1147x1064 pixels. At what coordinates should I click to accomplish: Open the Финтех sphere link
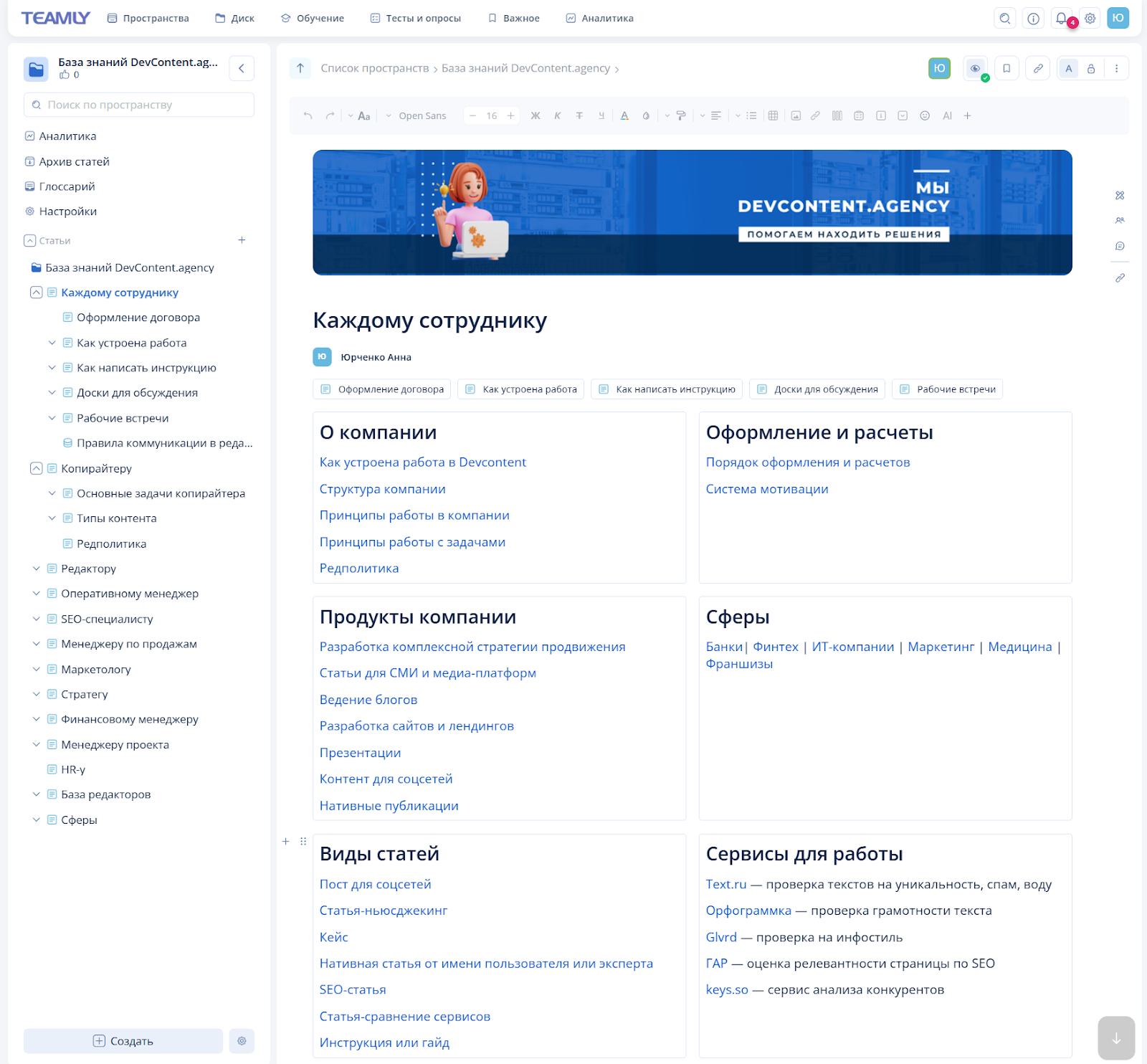(x=776, y=647)
